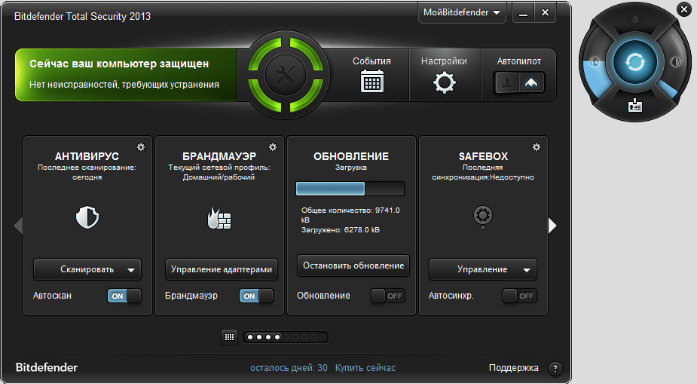Viewport: 697px width, 384px height.
Task: Open the События calendar icon
Action: pyautogui.click(x=372, y=81)
